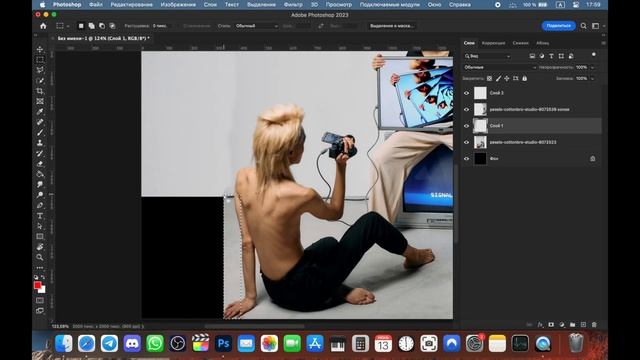Select the Brush tool

(x=40, y=133)
